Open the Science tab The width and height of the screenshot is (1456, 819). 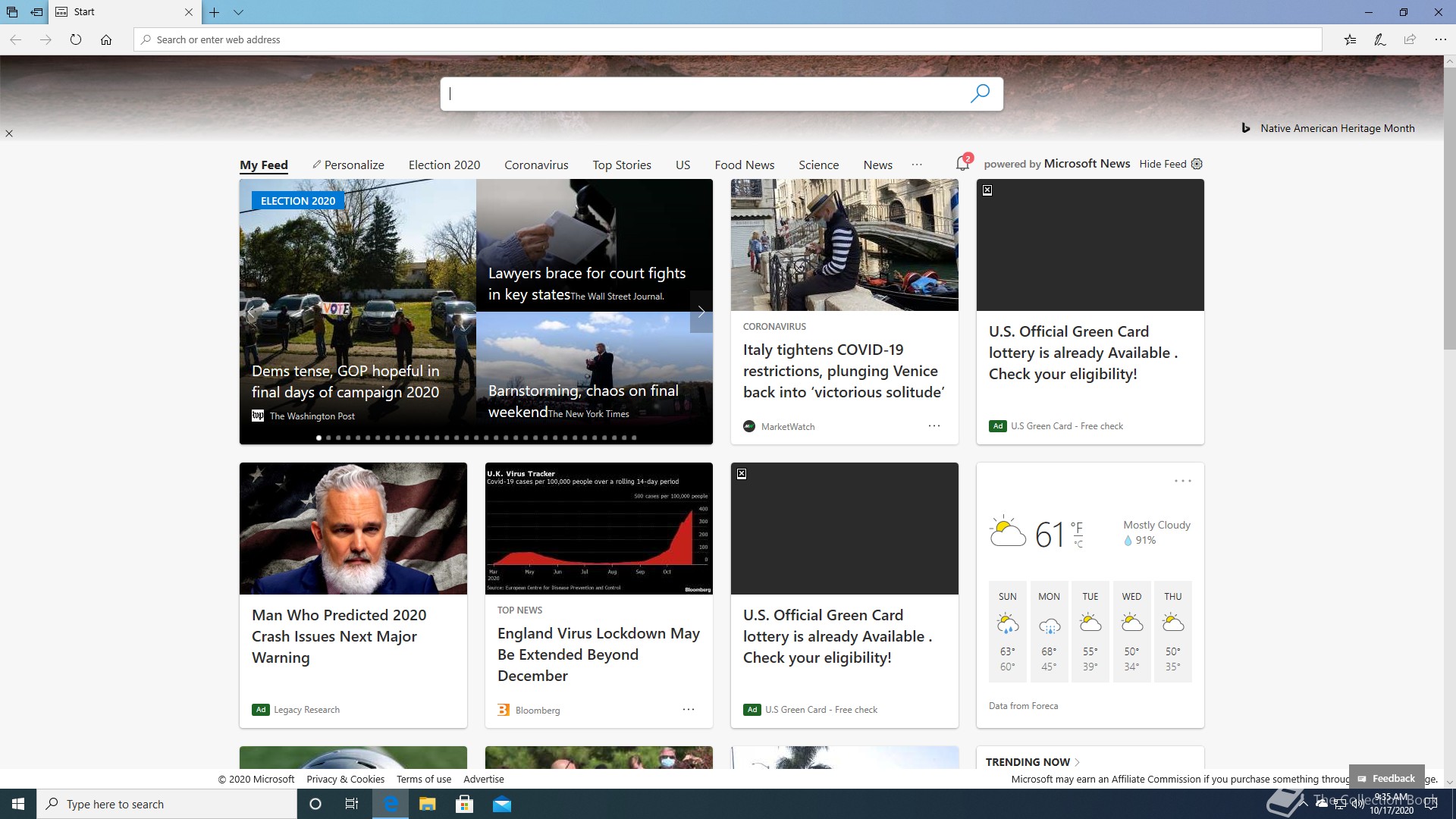click(x=818, y=165)
